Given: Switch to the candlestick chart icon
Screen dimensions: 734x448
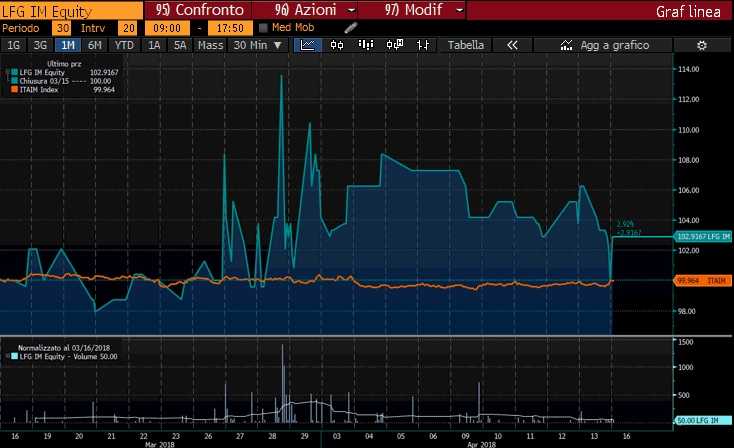Looking at the screenshot, I should [x=337, y=45].
